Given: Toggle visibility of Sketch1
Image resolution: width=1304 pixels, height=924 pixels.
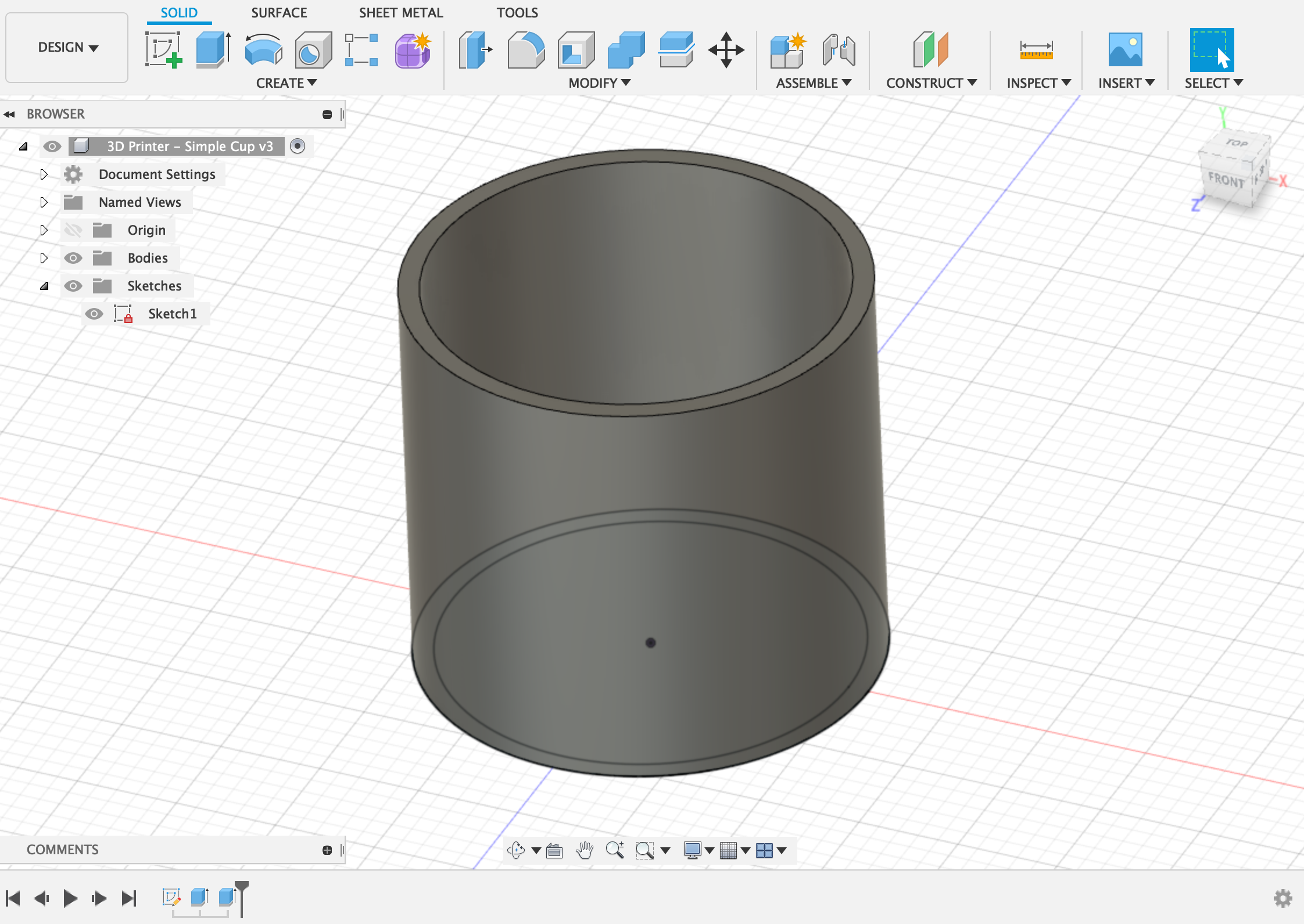Looking at the screenshot, I should tap(94, 314).
